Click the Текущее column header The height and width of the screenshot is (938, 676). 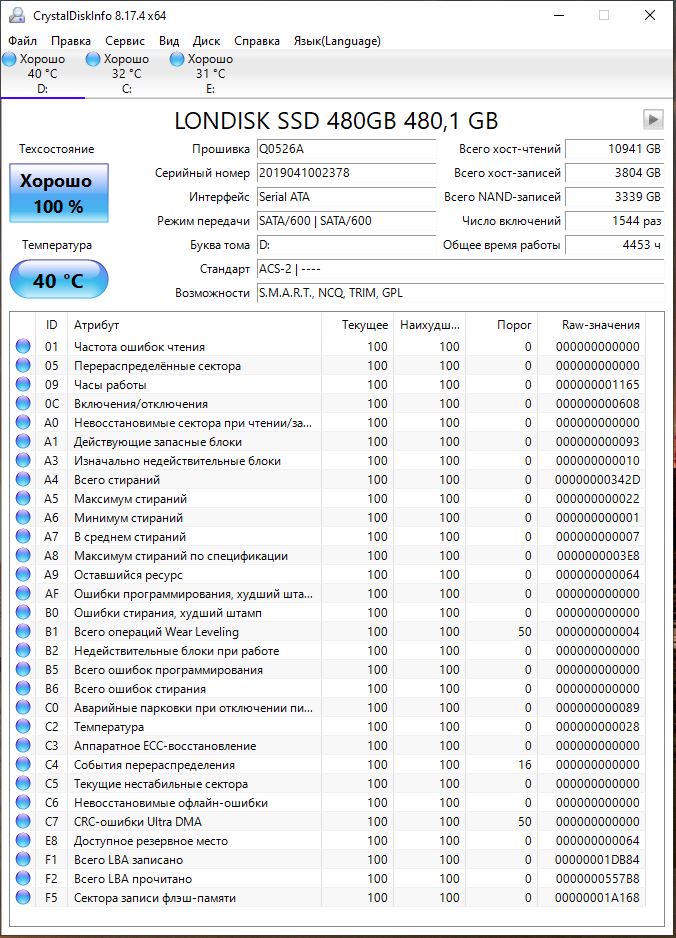(x=357, y=325)
